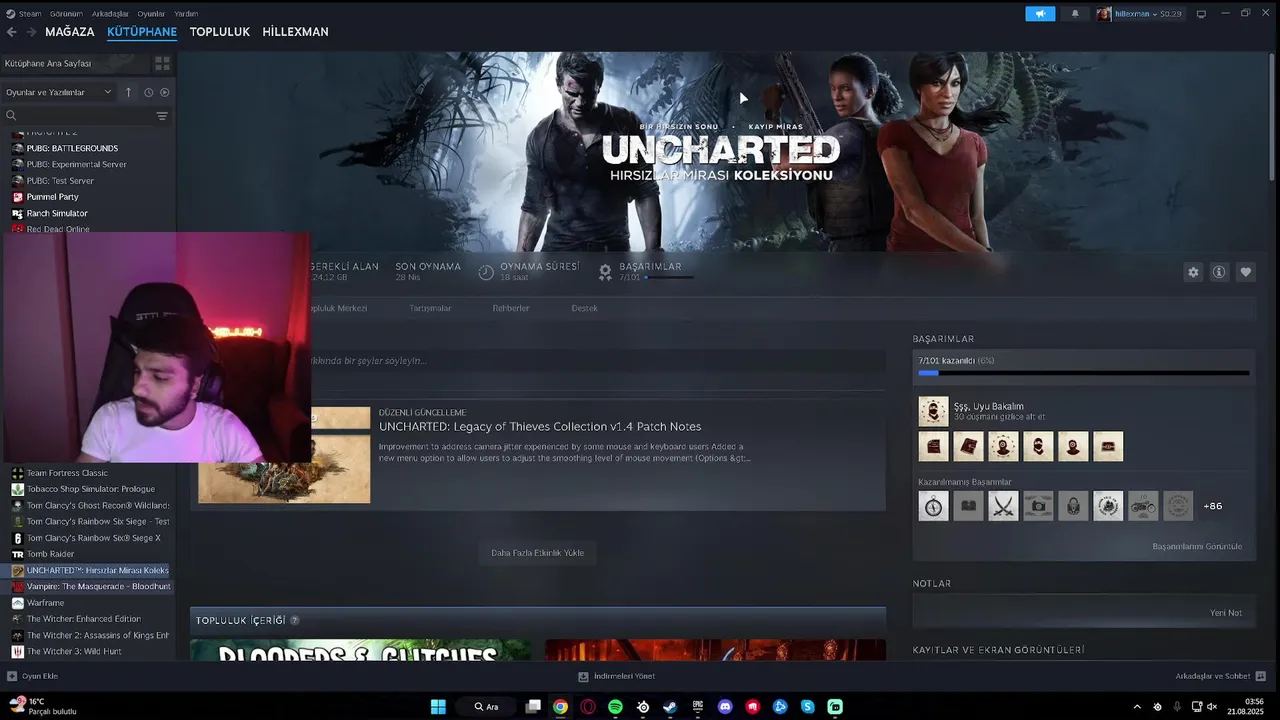
Task: Select Tomb Raider in the library list
Action: [x=50, y=554]
